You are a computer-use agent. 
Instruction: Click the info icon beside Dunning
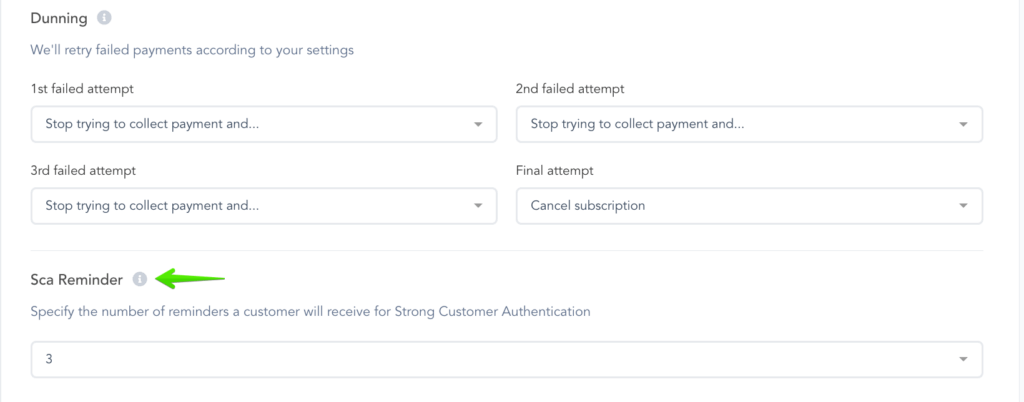pos(105,18)
